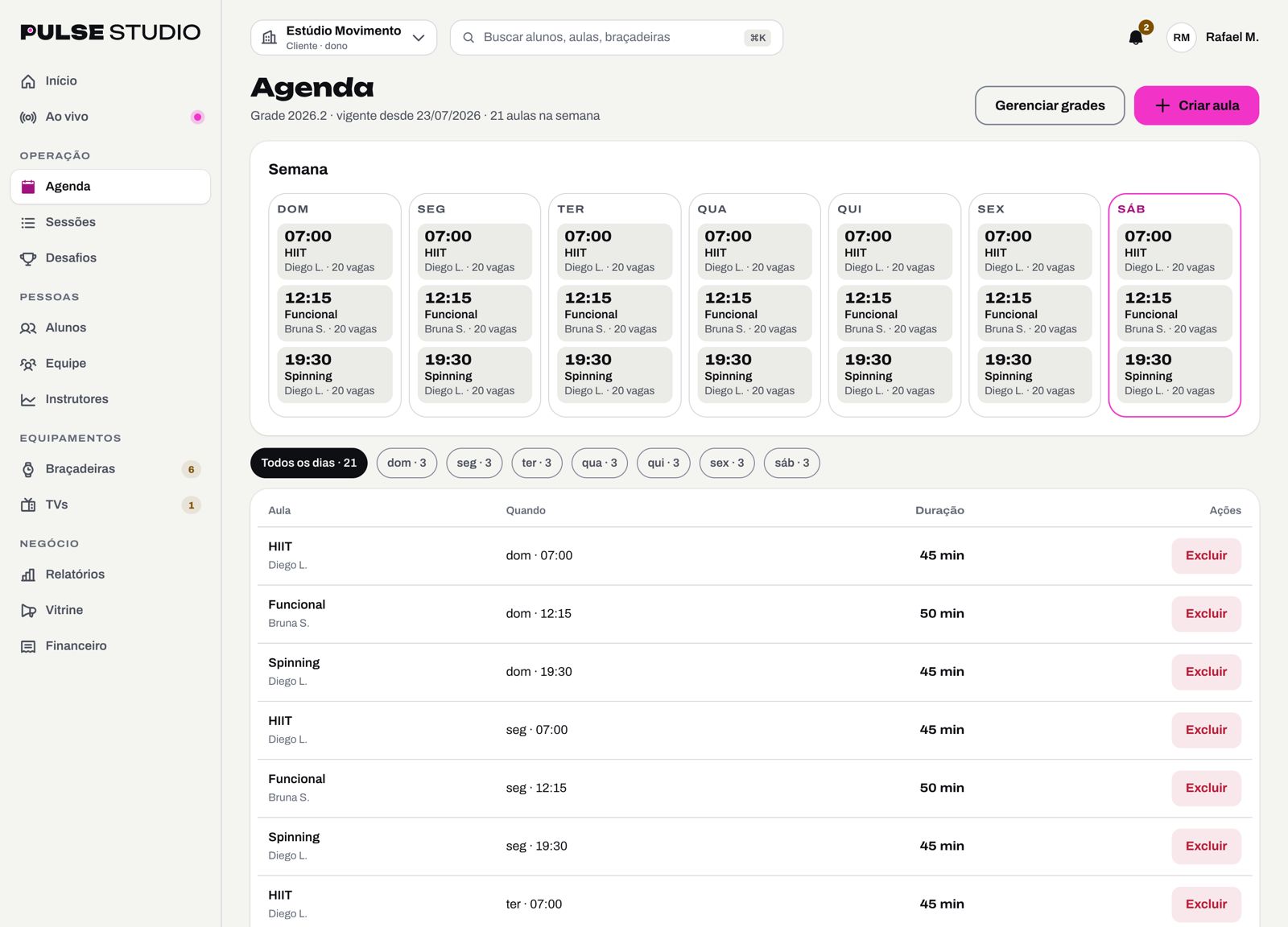Open the Início home icon
This screenshot has width=1288, height=927.
click(28, 81)
